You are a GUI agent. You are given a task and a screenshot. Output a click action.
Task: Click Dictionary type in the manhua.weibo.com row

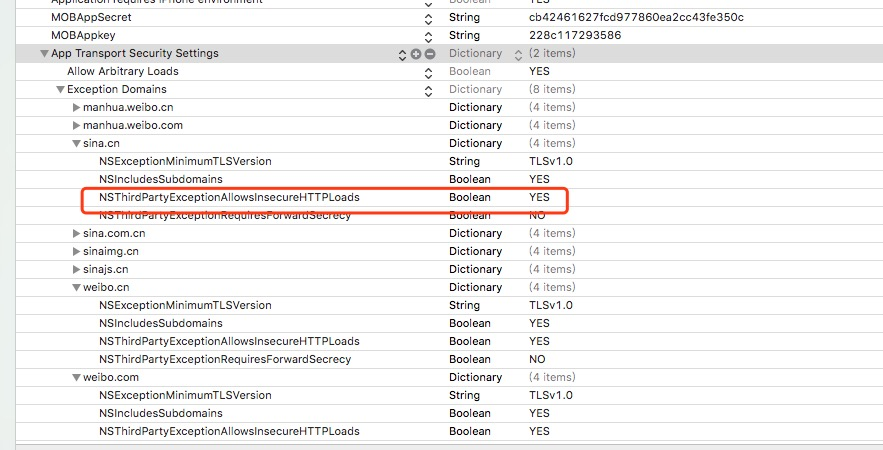pyautogui.click(x=475, y=126)
